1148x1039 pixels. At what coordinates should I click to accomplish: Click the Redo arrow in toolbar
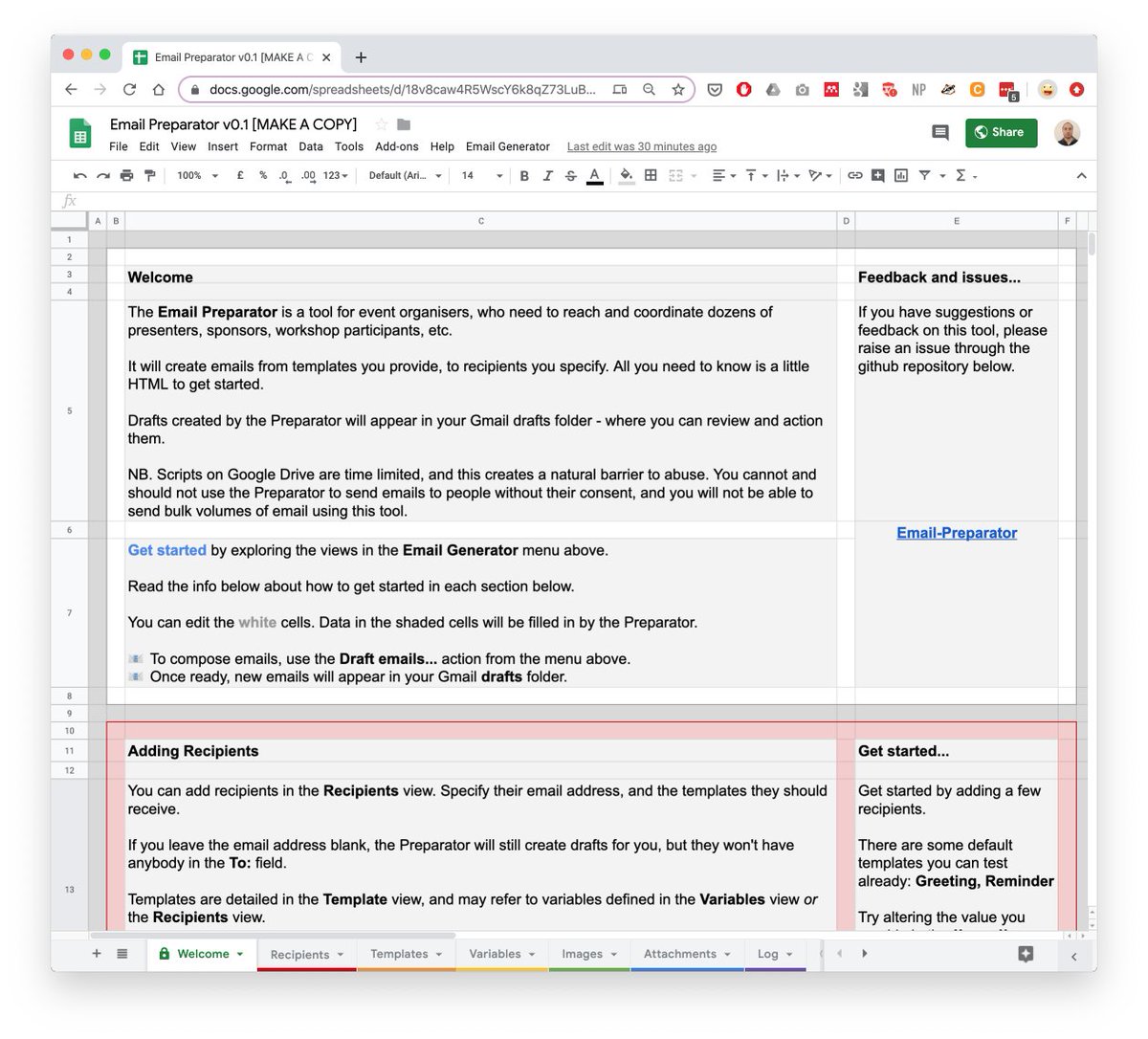coord(102,176)
